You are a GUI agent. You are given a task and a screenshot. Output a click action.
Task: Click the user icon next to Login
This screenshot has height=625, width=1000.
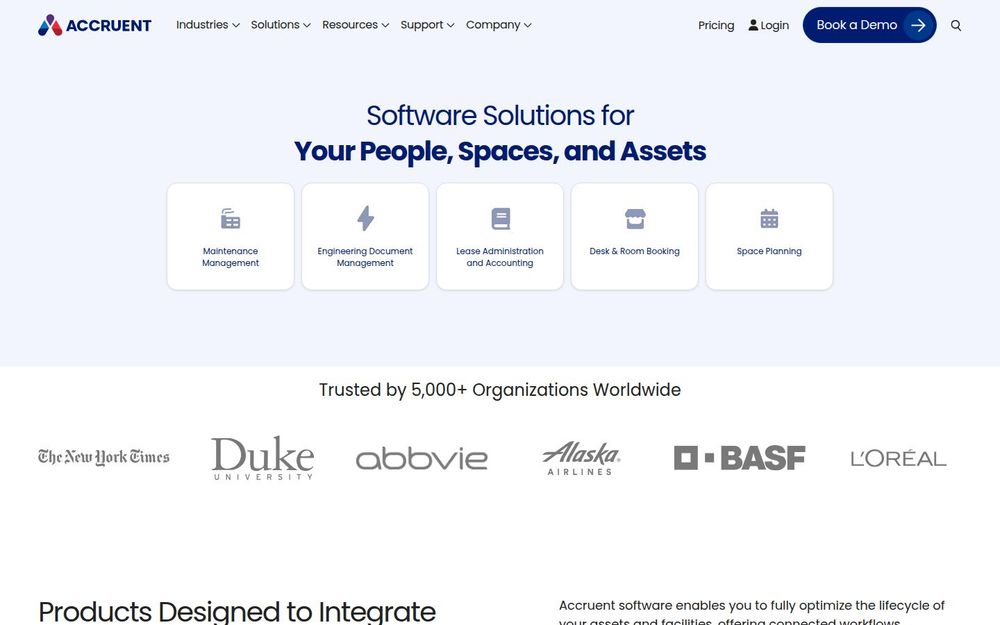pyautogui.click(x=753, y=25)
